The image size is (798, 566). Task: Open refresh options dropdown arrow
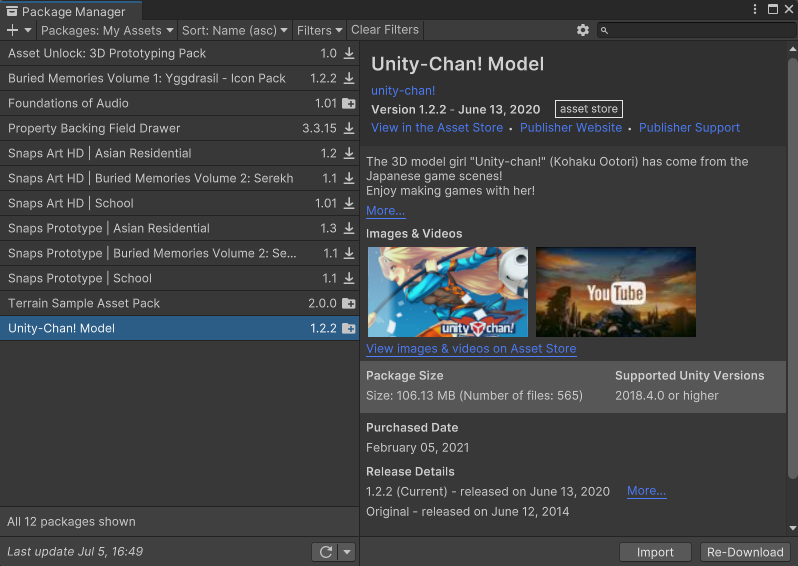[347, 552]
